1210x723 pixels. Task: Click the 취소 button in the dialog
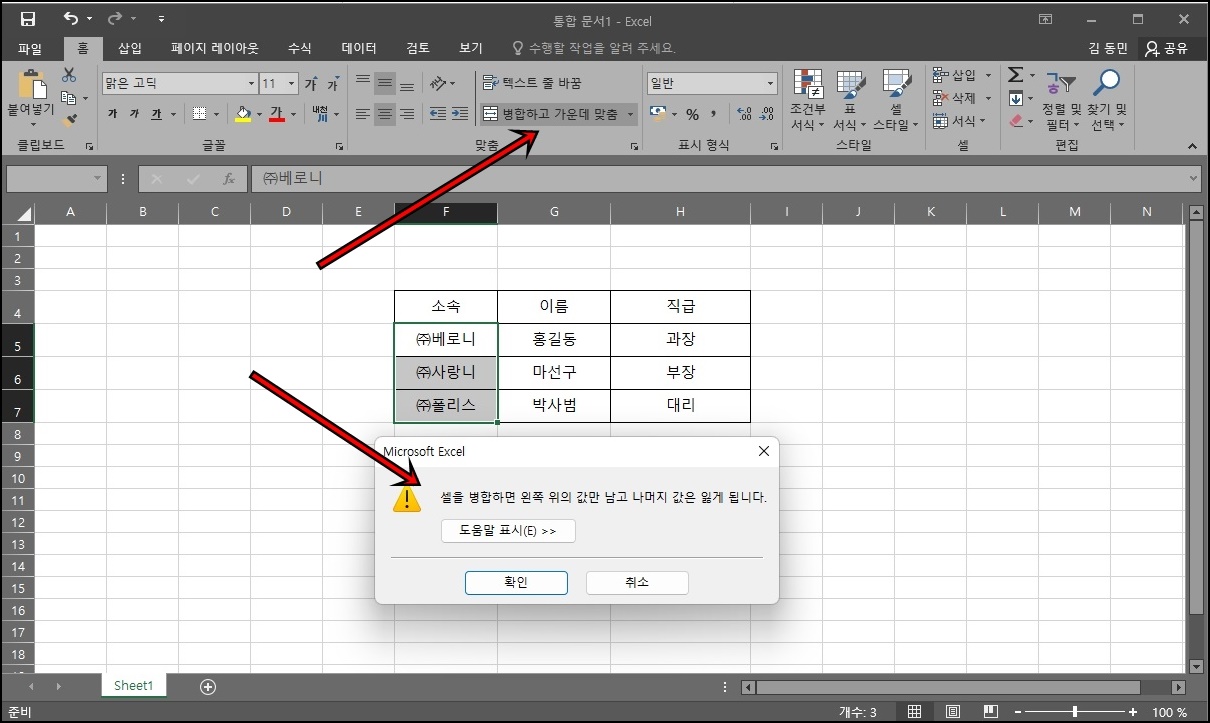tap(637, 582)
